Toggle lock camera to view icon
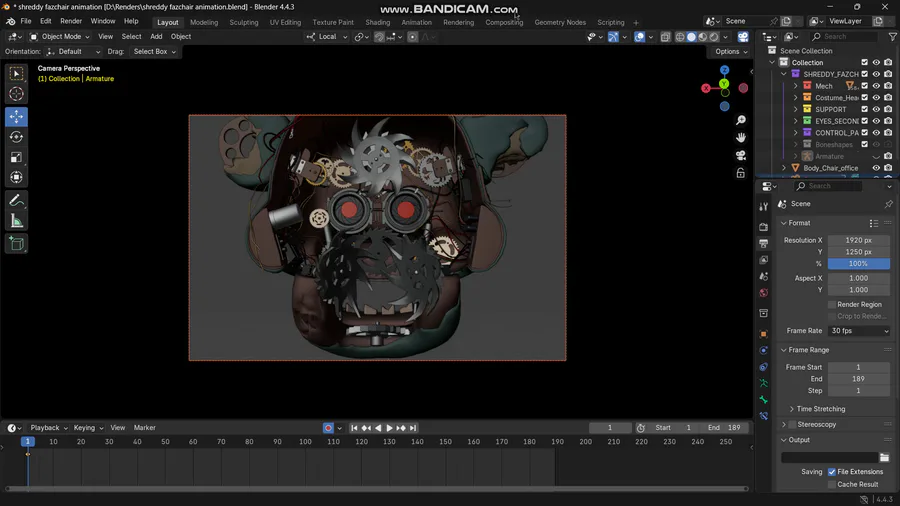The image size is (900, 506). 741,173
